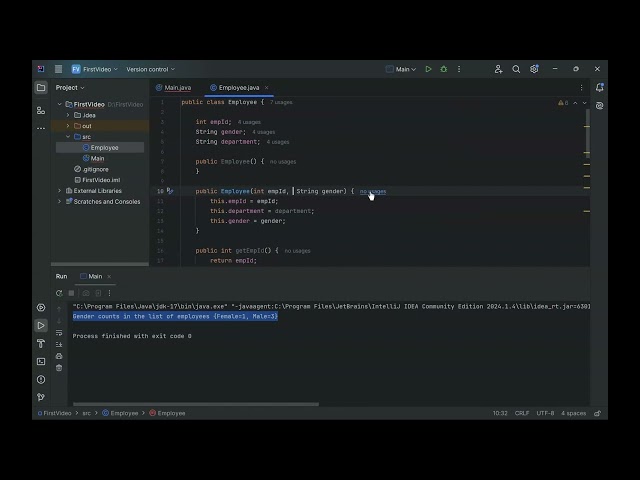Image resolution: width=640 pixels, height=480 pixels.
Task: Open the main hamburger menu
Action: (58, 69)
